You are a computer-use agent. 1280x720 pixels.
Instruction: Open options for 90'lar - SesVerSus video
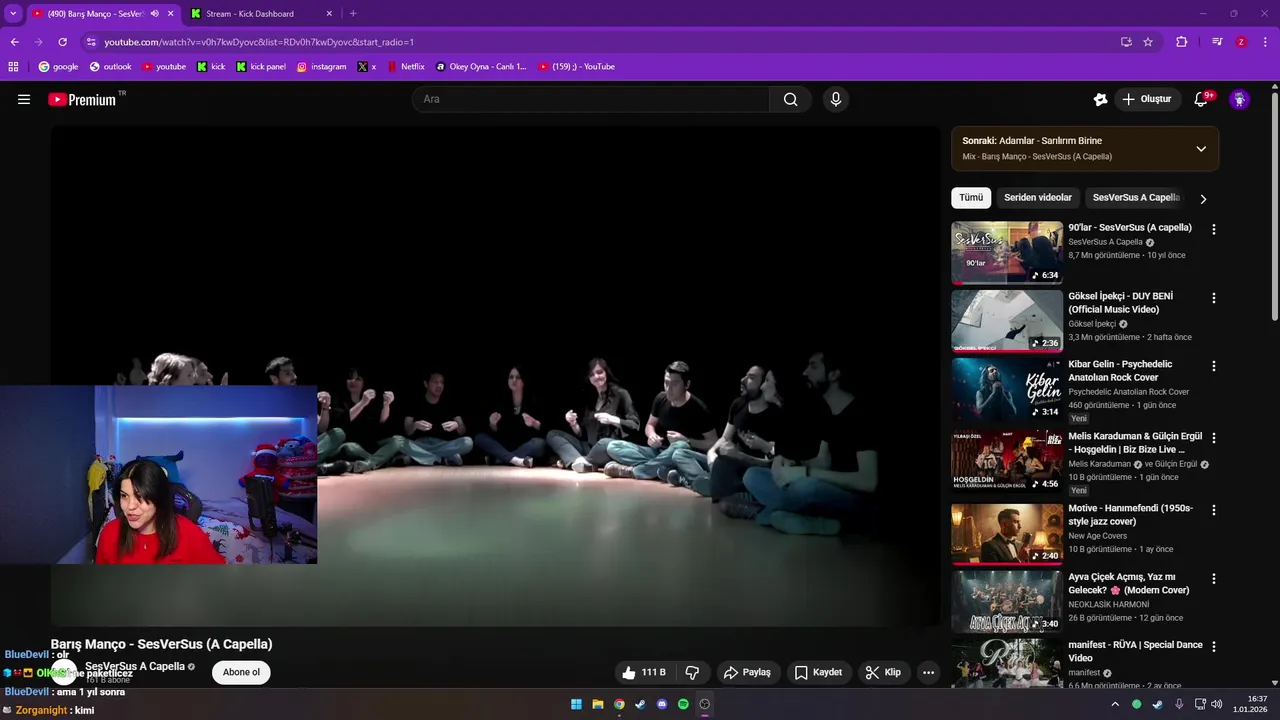coord(1214,229)
